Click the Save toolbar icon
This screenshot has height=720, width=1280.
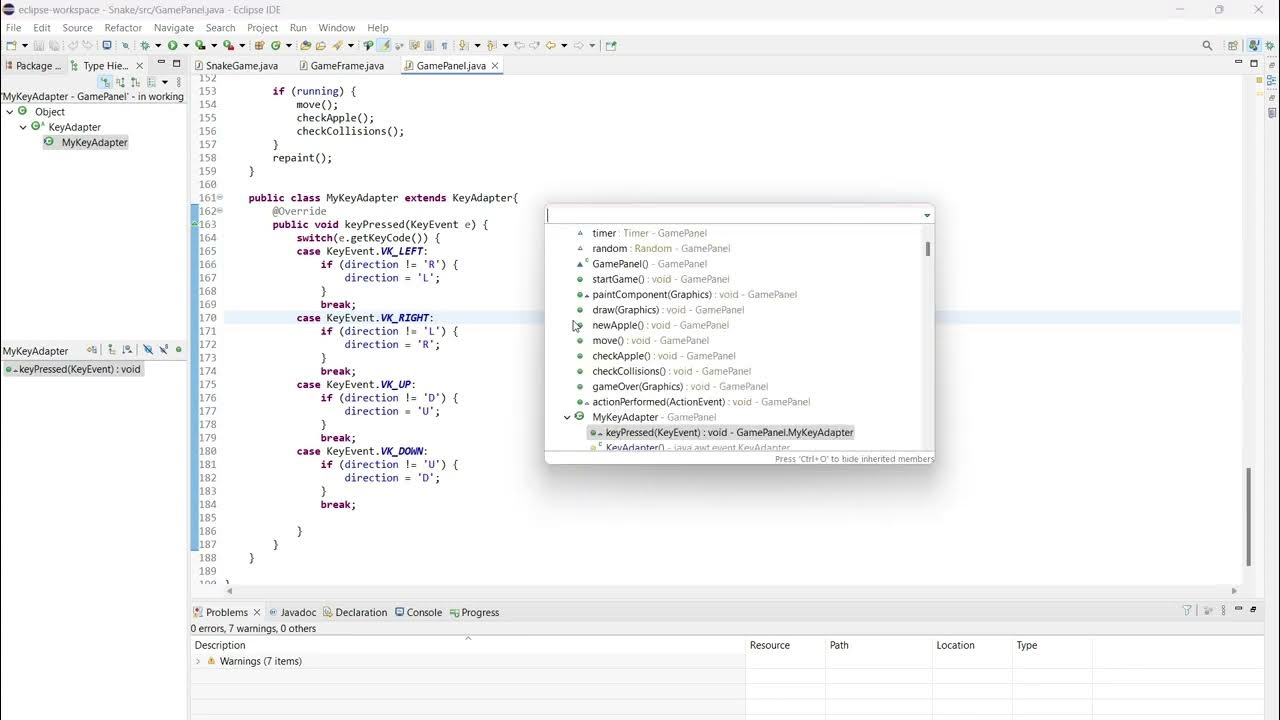(38, 45)
